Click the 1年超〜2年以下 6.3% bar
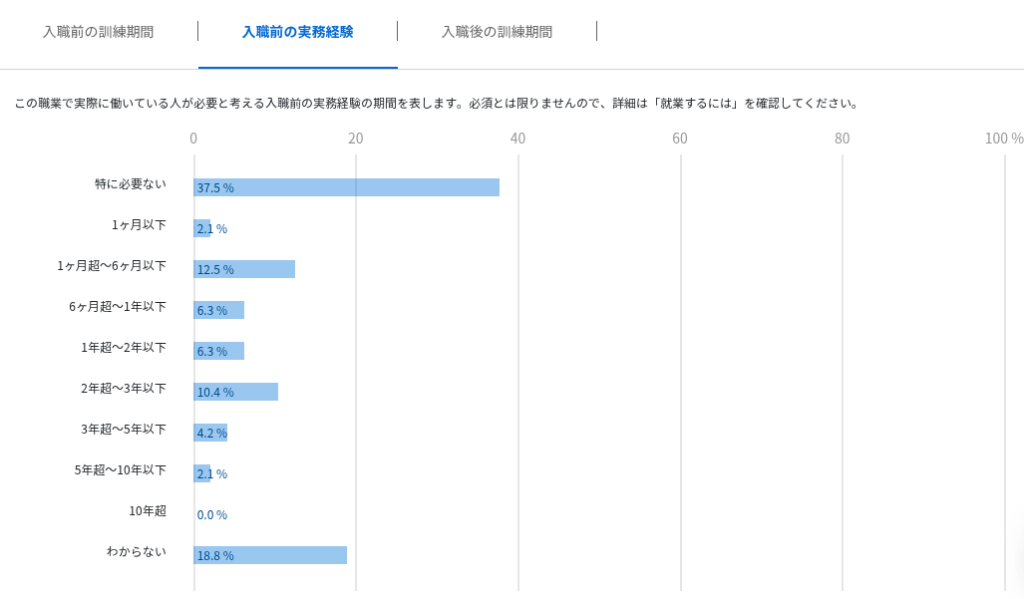1024x599 pixels. [220, 351]
